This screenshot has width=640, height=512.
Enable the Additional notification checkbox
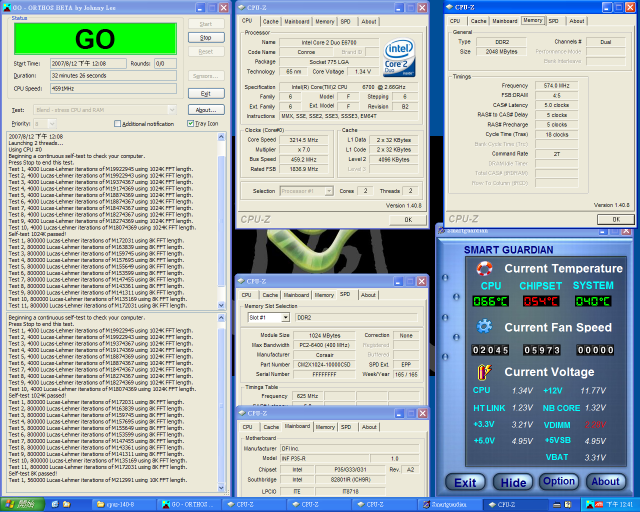(118, 124)
